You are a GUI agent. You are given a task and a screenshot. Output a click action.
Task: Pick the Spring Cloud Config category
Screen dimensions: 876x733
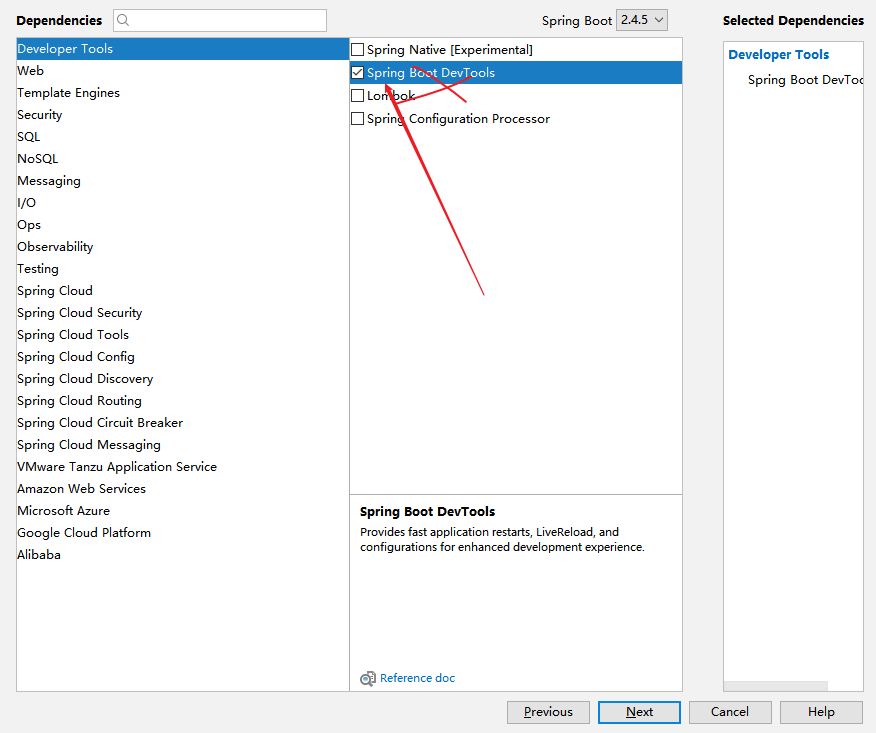click(x=183, y=356)
